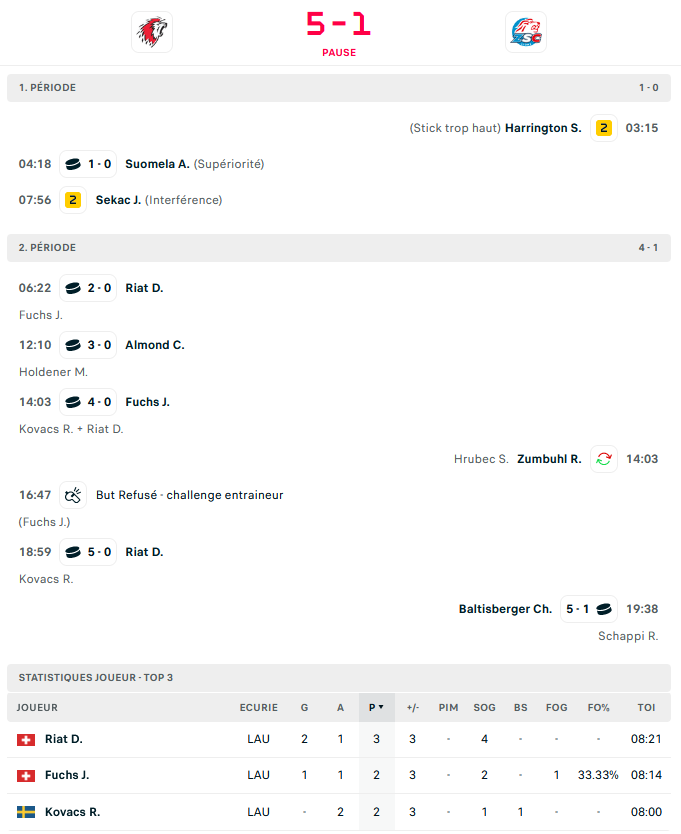Screen dimensions: 681x834
Task: Click the ZSC Lions team logo
Action: coord(526,32)
